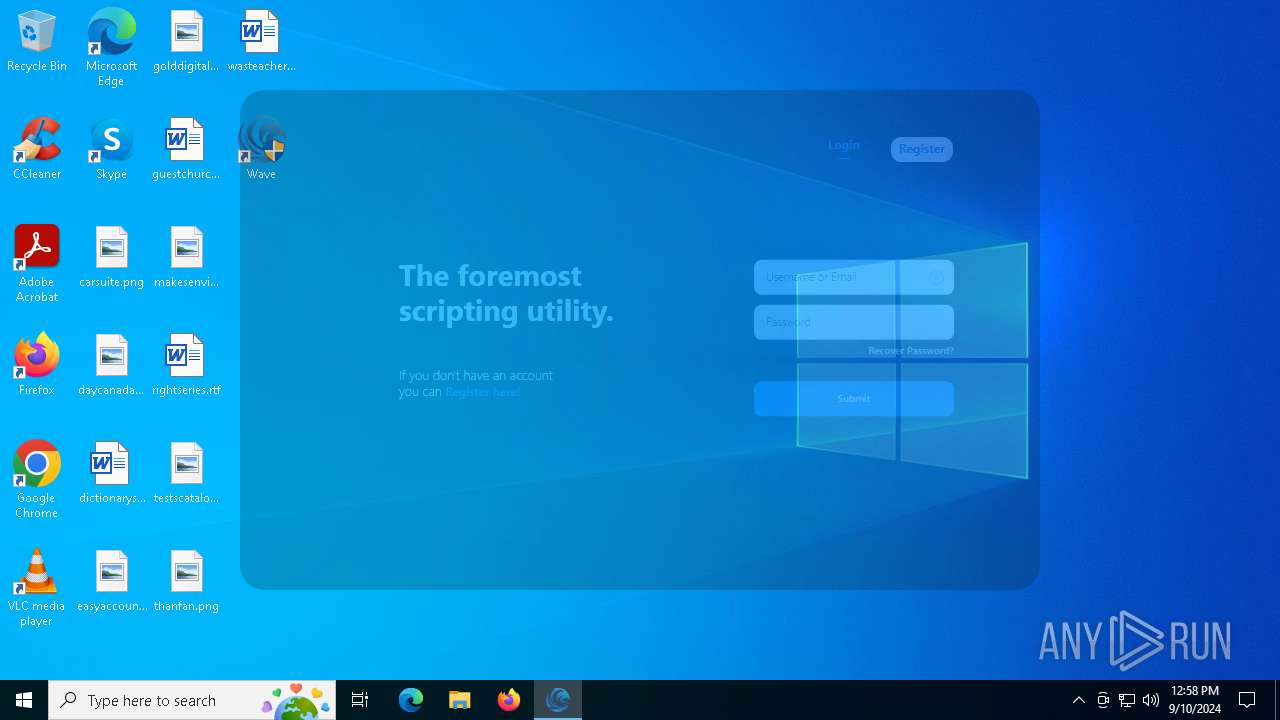This screenshot has height=720, width=1280.
Task: Launch Microsoft Edge from the desktop
Action: [x=111, y=47]
